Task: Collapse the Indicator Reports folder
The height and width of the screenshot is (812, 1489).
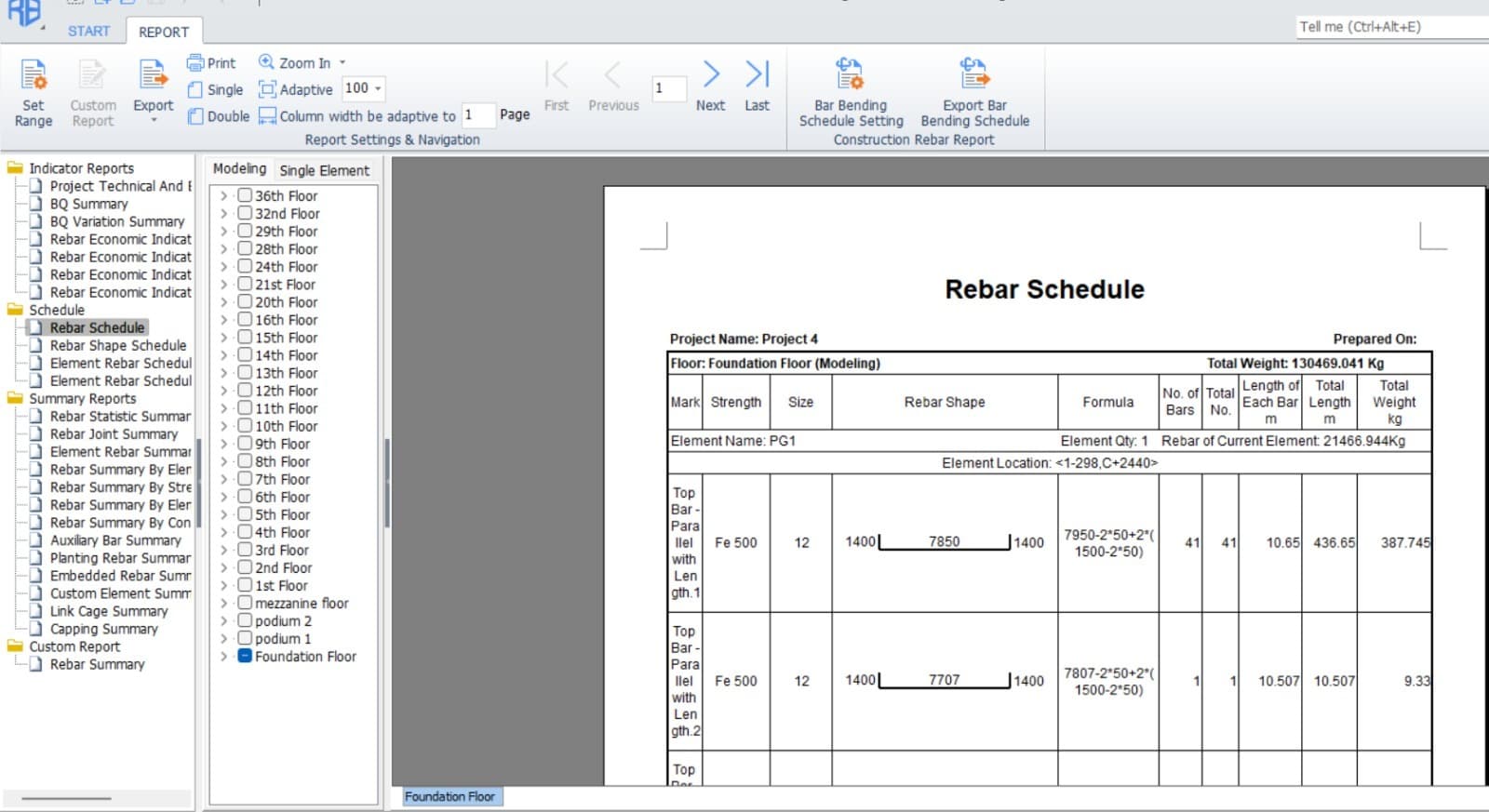Action: click(15, 168)
